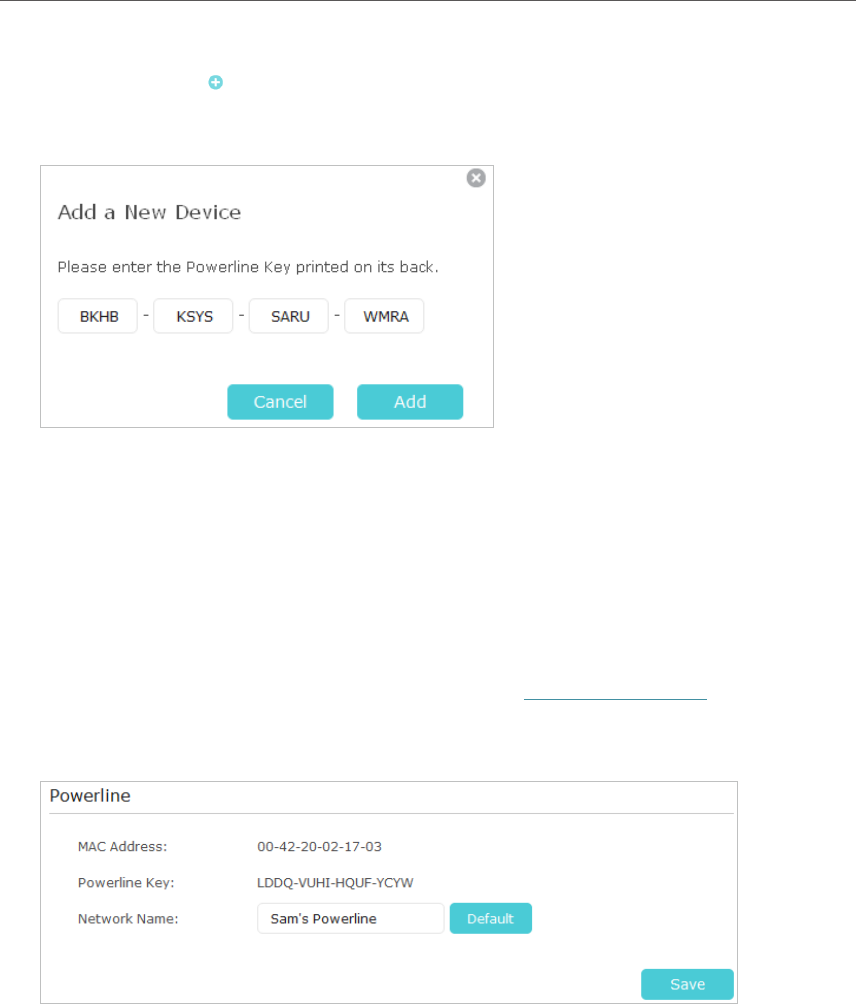
Task: Click the Powerline Key LDDQ-VUHI-HQUF-YCYW
Action: pyautogui.click(x=335, y=882)
